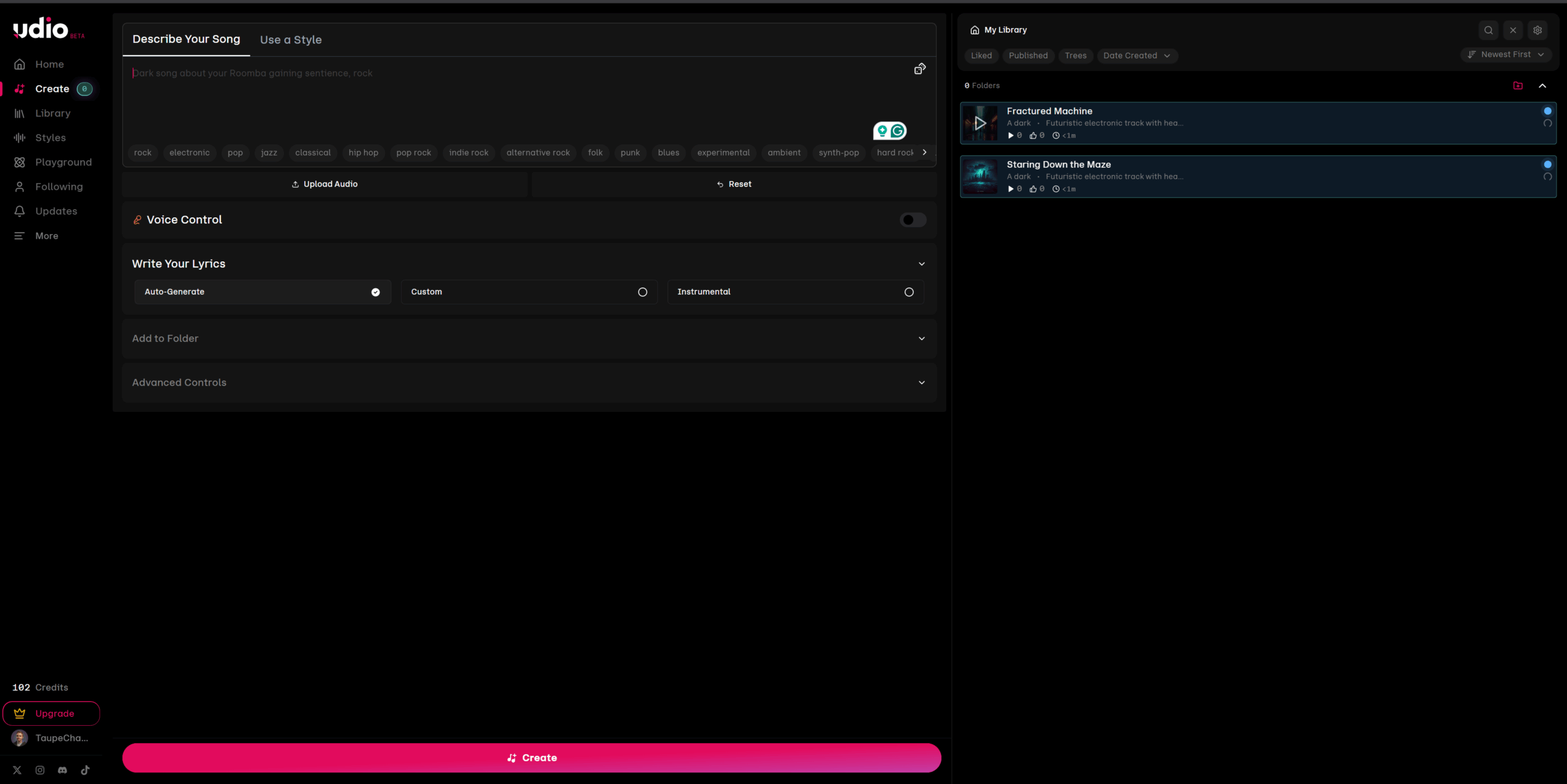Click Upload Audio button
This screenshot has height=784, width=1567.
point(325,184)
